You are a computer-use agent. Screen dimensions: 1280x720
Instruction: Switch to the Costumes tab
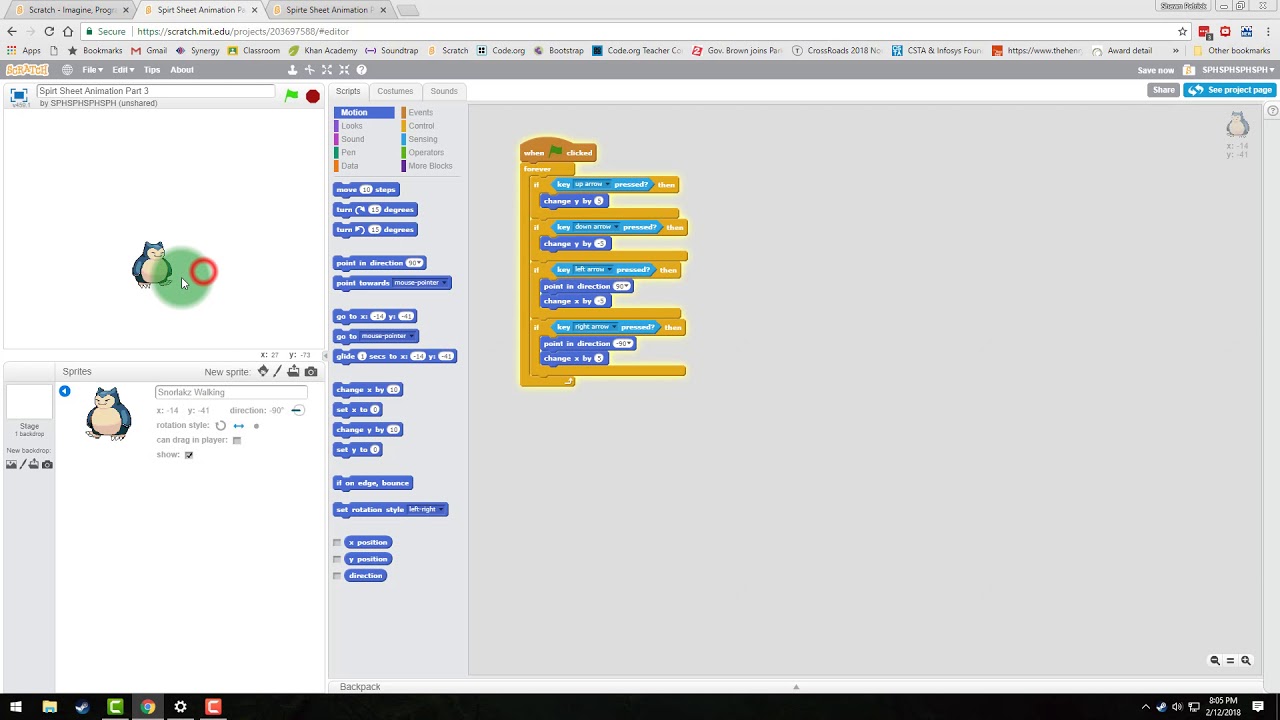(x=395, y=91)
